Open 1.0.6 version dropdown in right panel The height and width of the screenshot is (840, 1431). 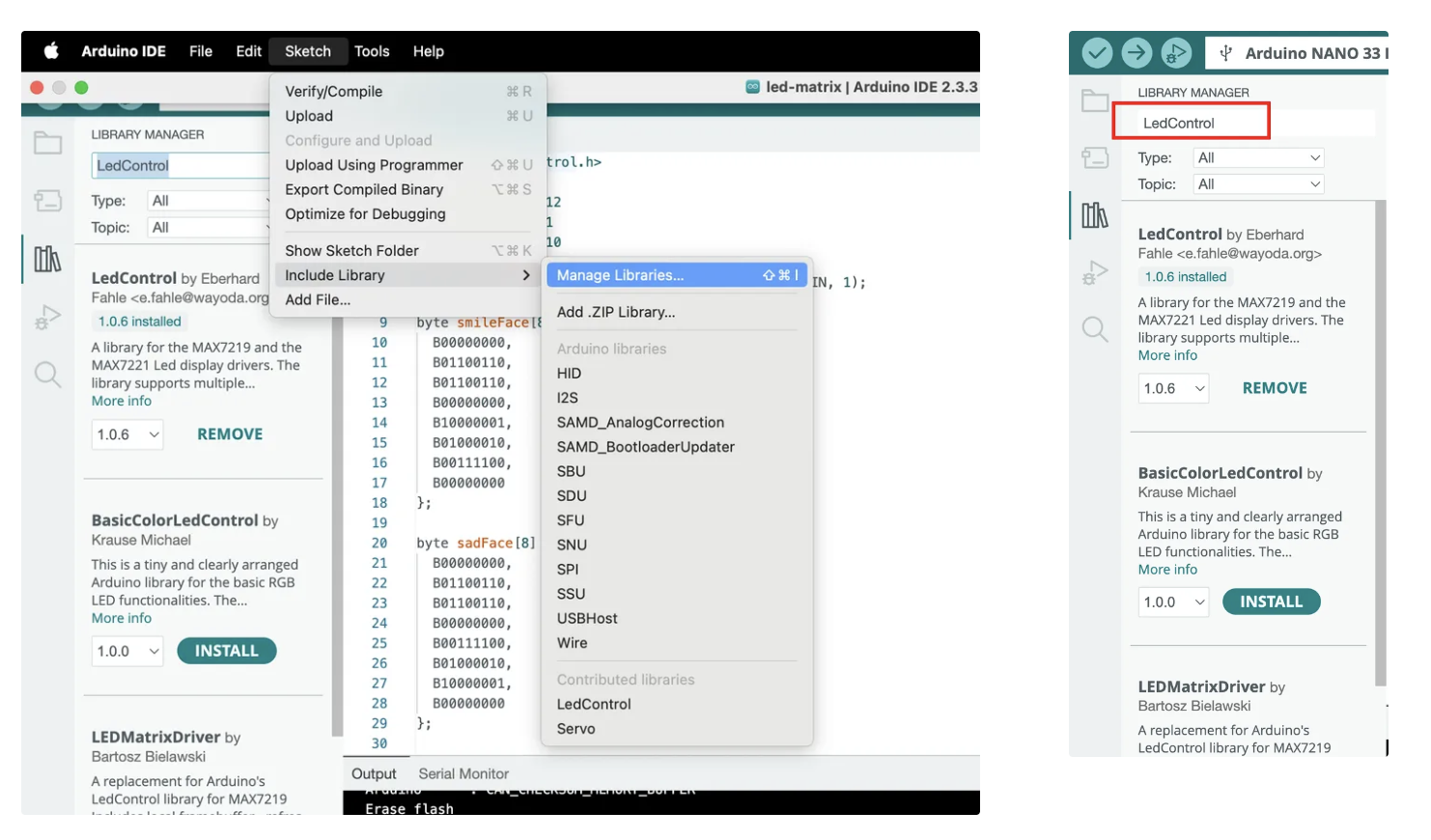pyautogui.click(x=1173, y=388)
